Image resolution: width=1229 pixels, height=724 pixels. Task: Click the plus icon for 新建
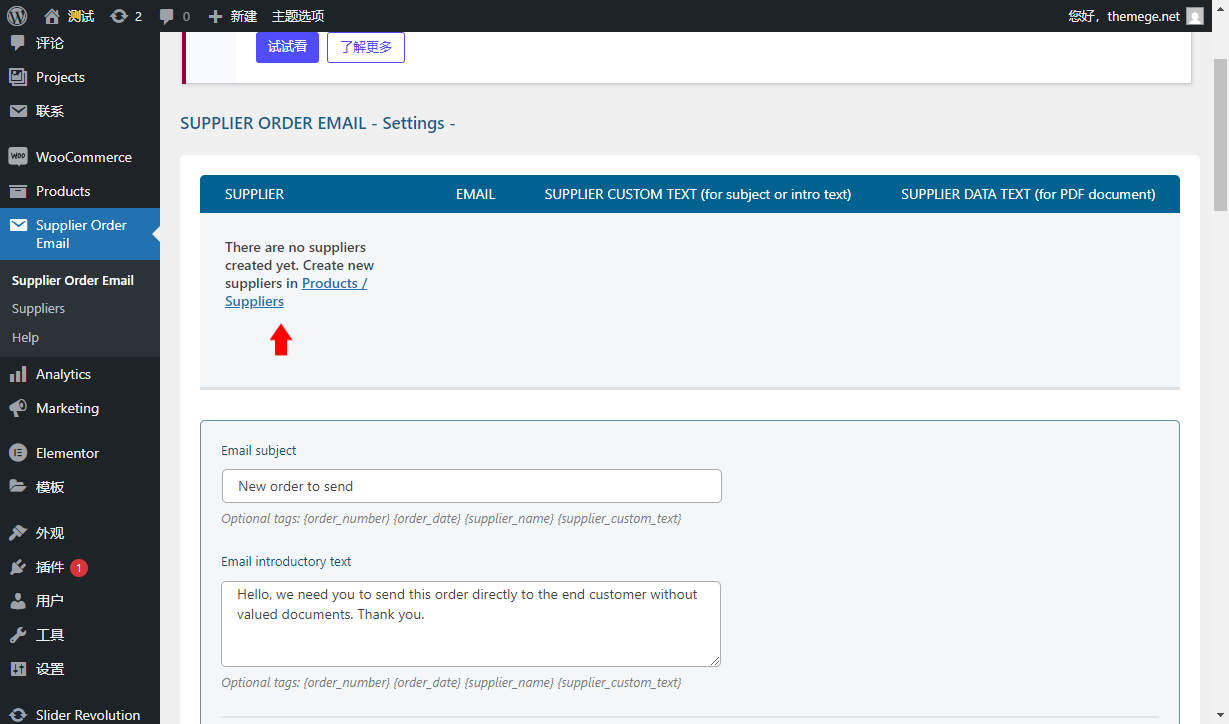[215, 16]
